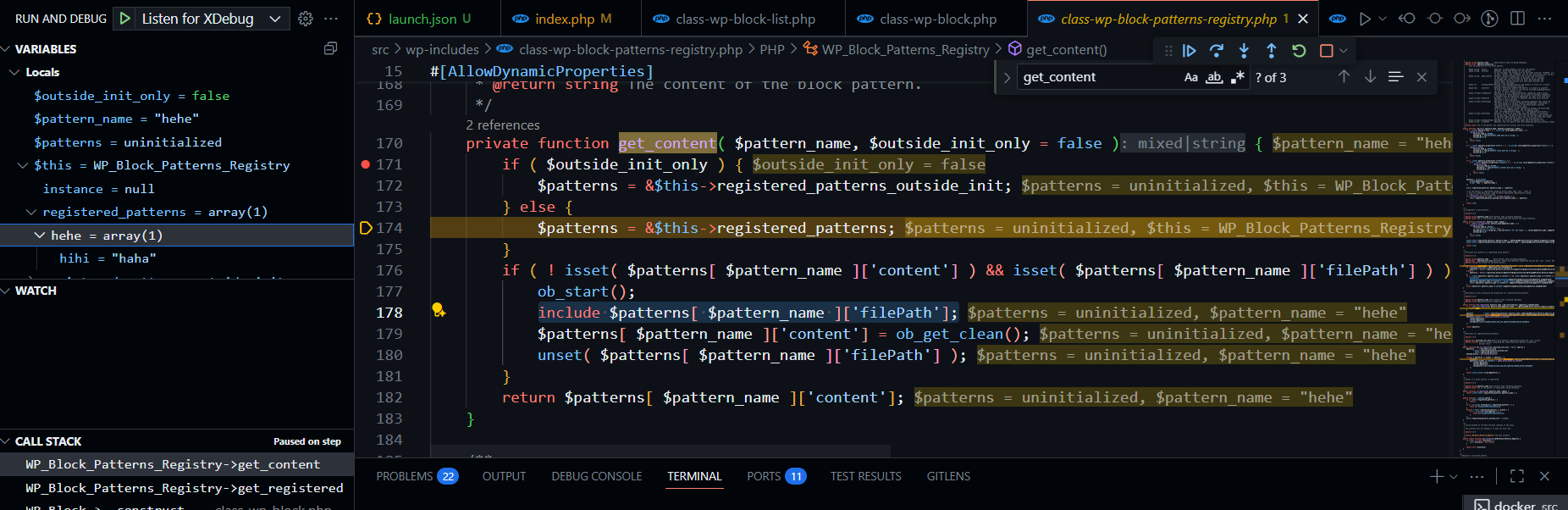Collapse the WATCH section

[7, 291]
